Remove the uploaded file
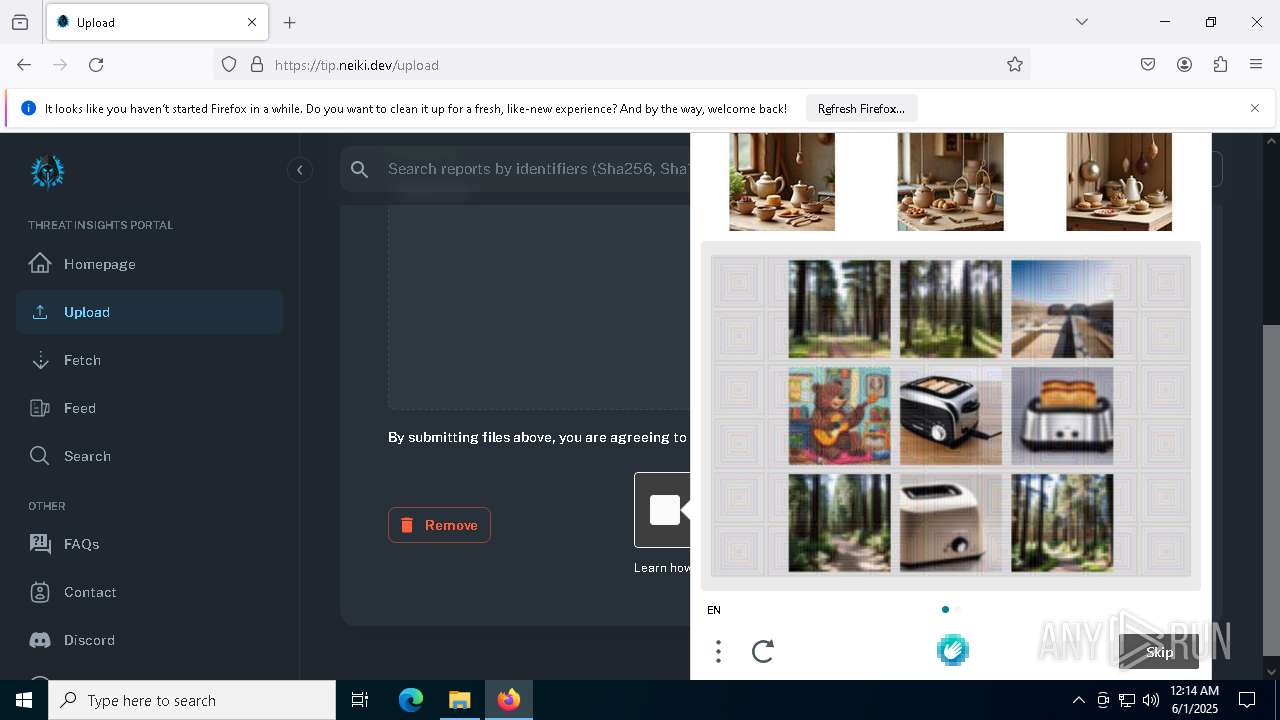1280x720 pixels. pos(439,525)
